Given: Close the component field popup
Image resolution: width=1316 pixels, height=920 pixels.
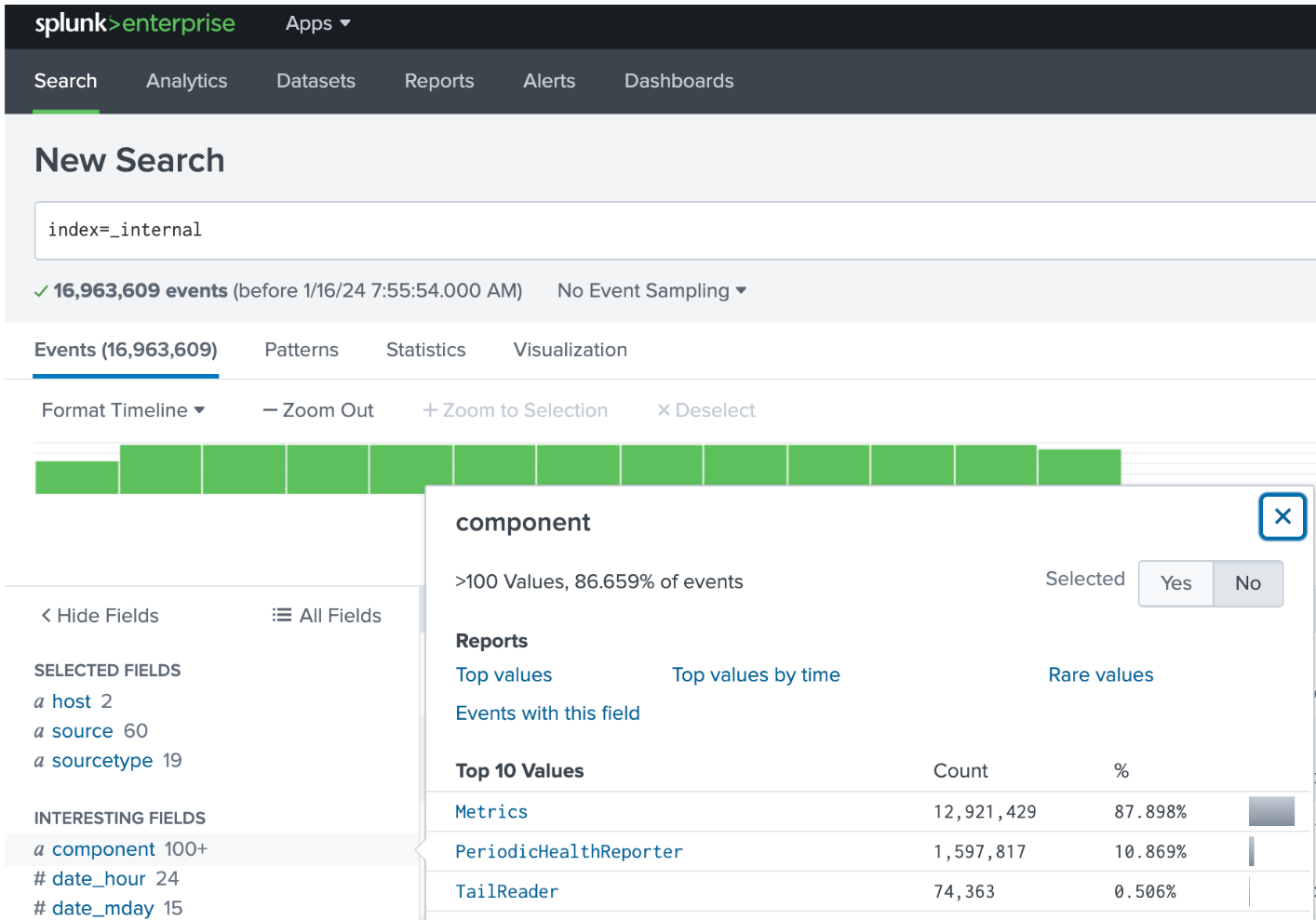Looking at the screenshot, I should pyautogui.click(x=1282, y=516).
